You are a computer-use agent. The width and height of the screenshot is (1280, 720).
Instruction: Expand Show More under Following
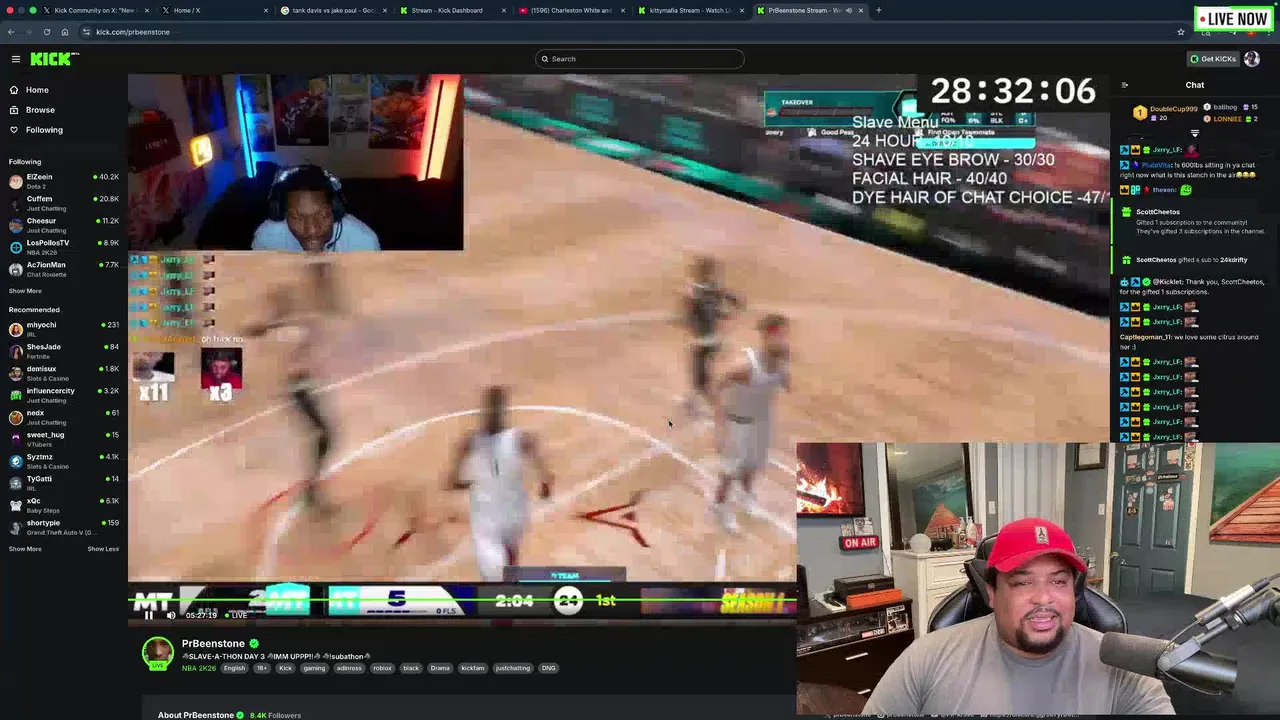(x=25, y=291)
